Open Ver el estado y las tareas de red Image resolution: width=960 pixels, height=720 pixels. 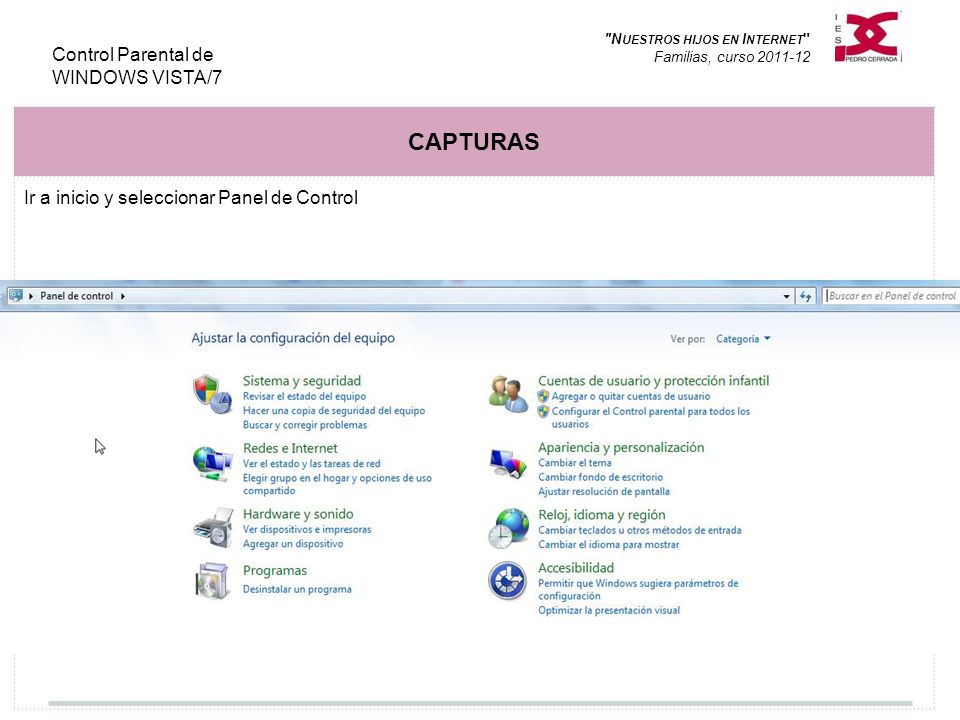click(x=312, y=463)
